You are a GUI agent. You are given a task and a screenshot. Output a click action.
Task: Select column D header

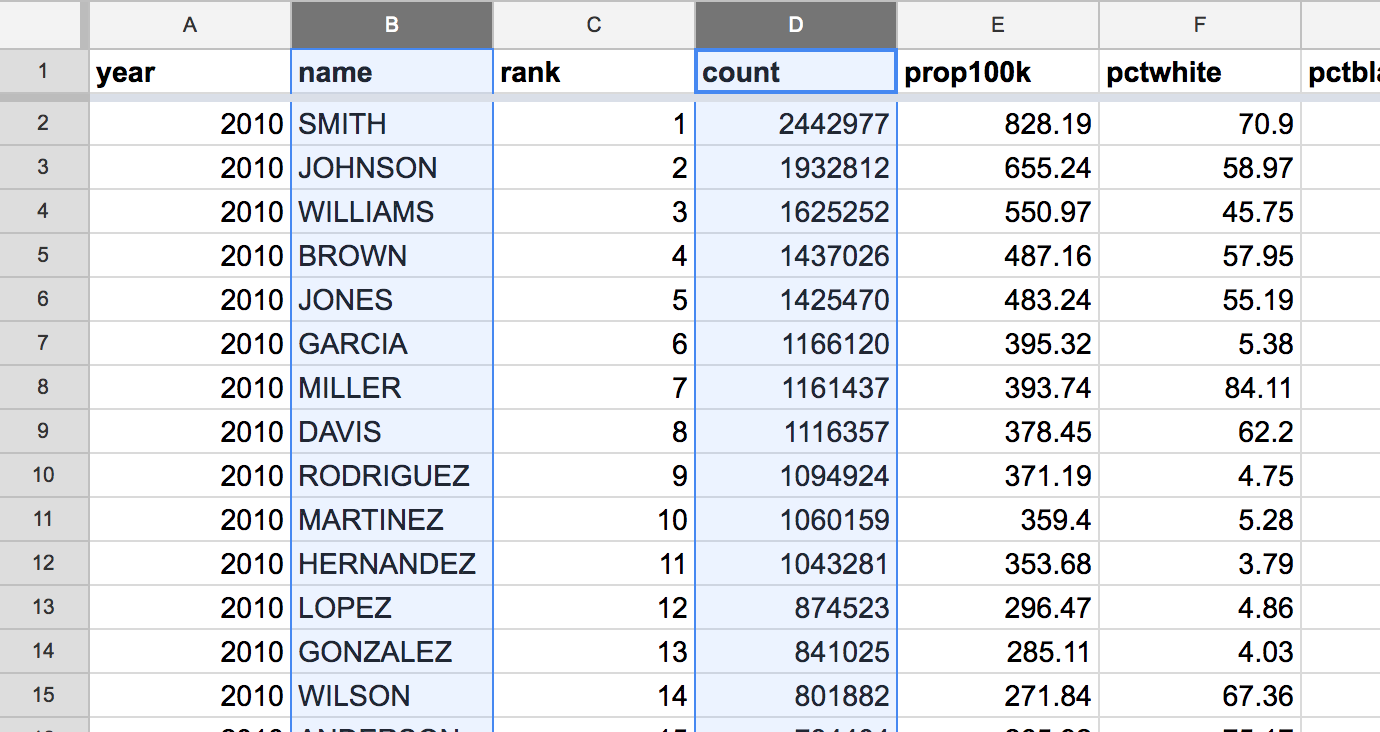[x=796, y=25]
